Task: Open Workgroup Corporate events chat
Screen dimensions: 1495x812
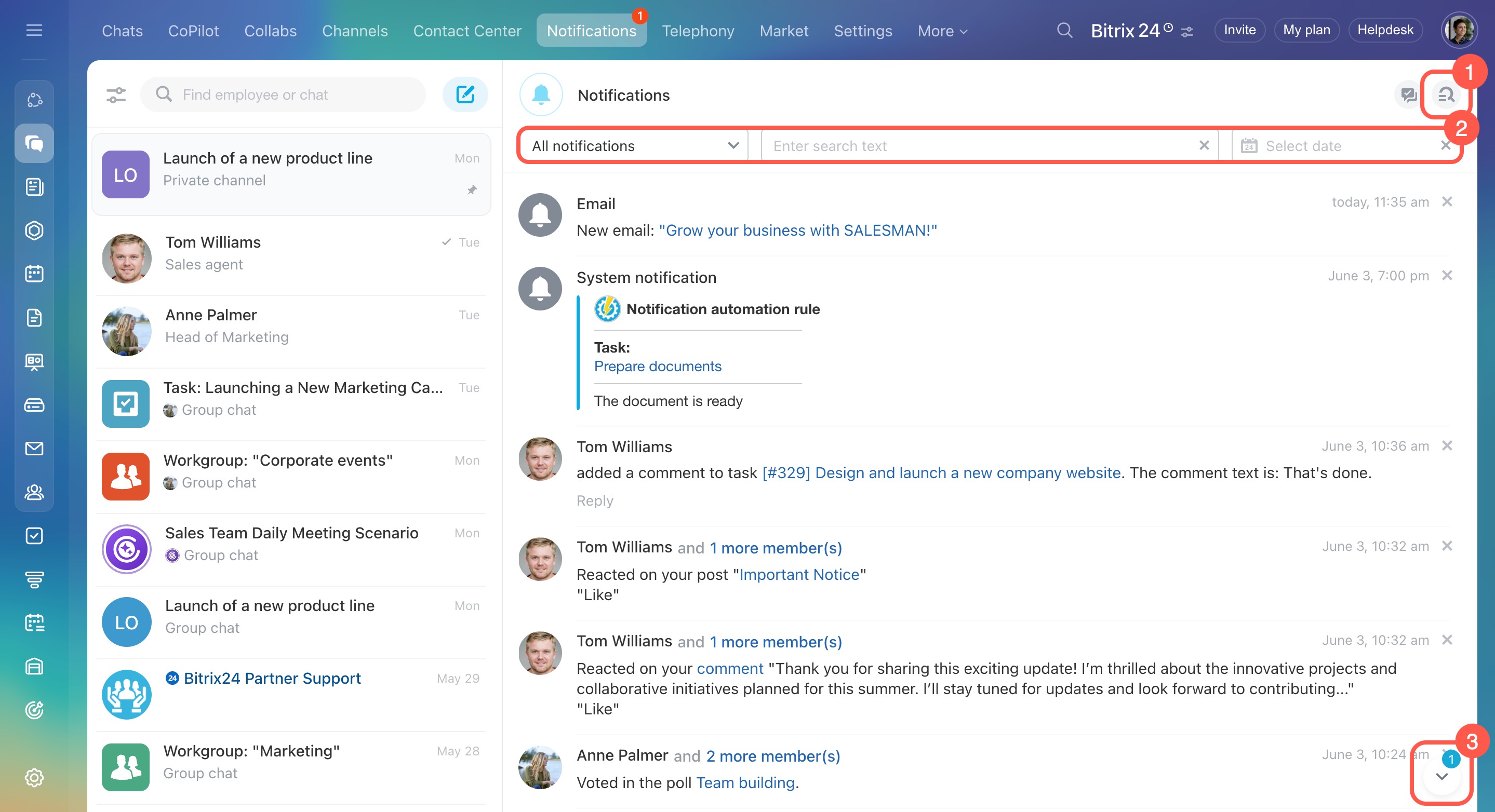Action: pyautogui.click(x=291, y=476)
